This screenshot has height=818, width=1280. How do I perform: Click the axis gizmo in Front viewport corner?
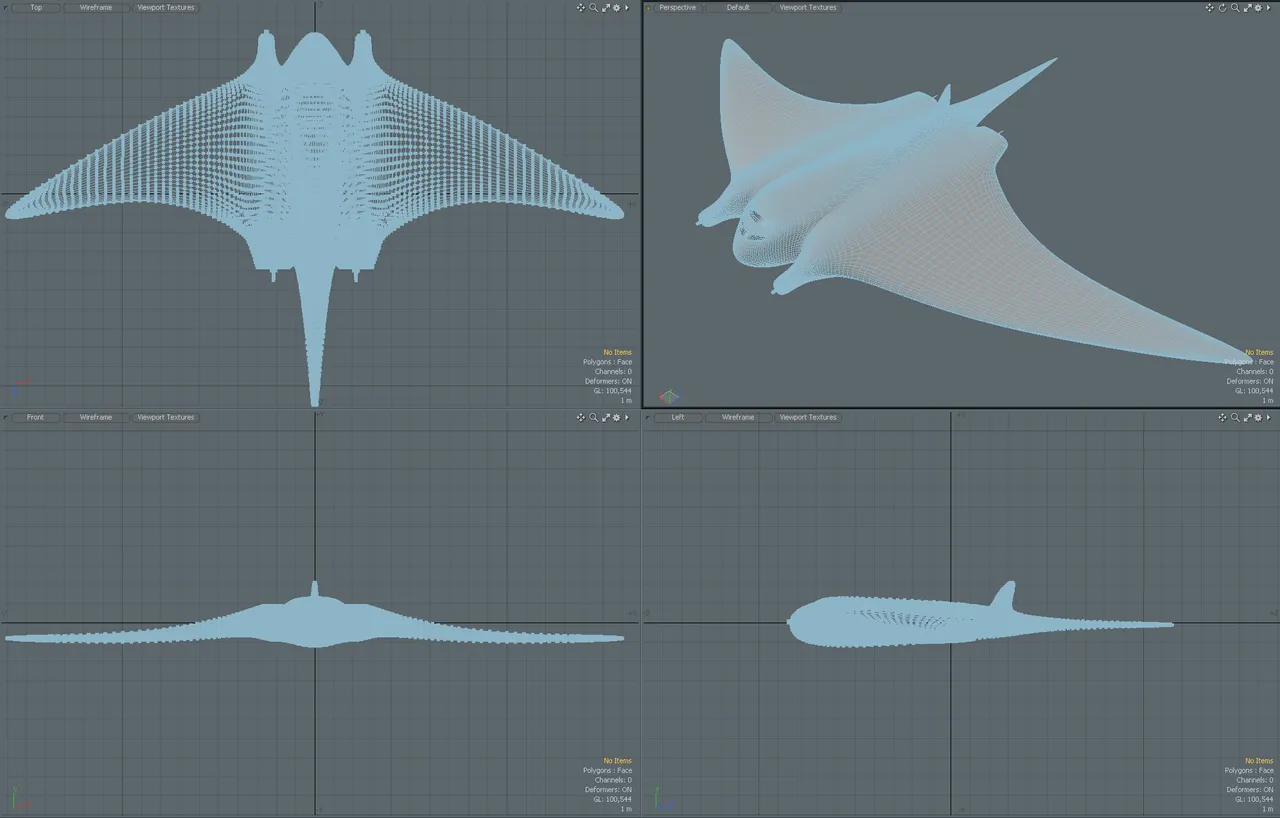20,797
